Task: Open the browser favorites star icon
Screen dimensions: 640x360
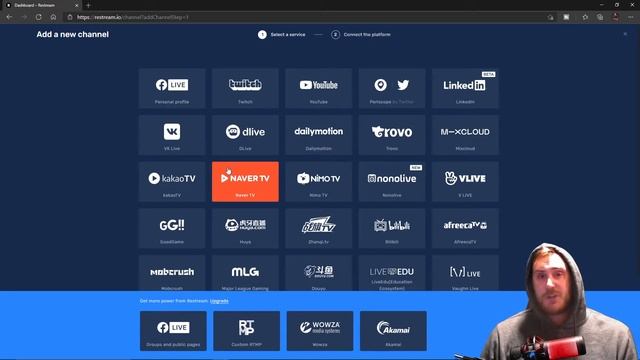Action: coord(585,17)
